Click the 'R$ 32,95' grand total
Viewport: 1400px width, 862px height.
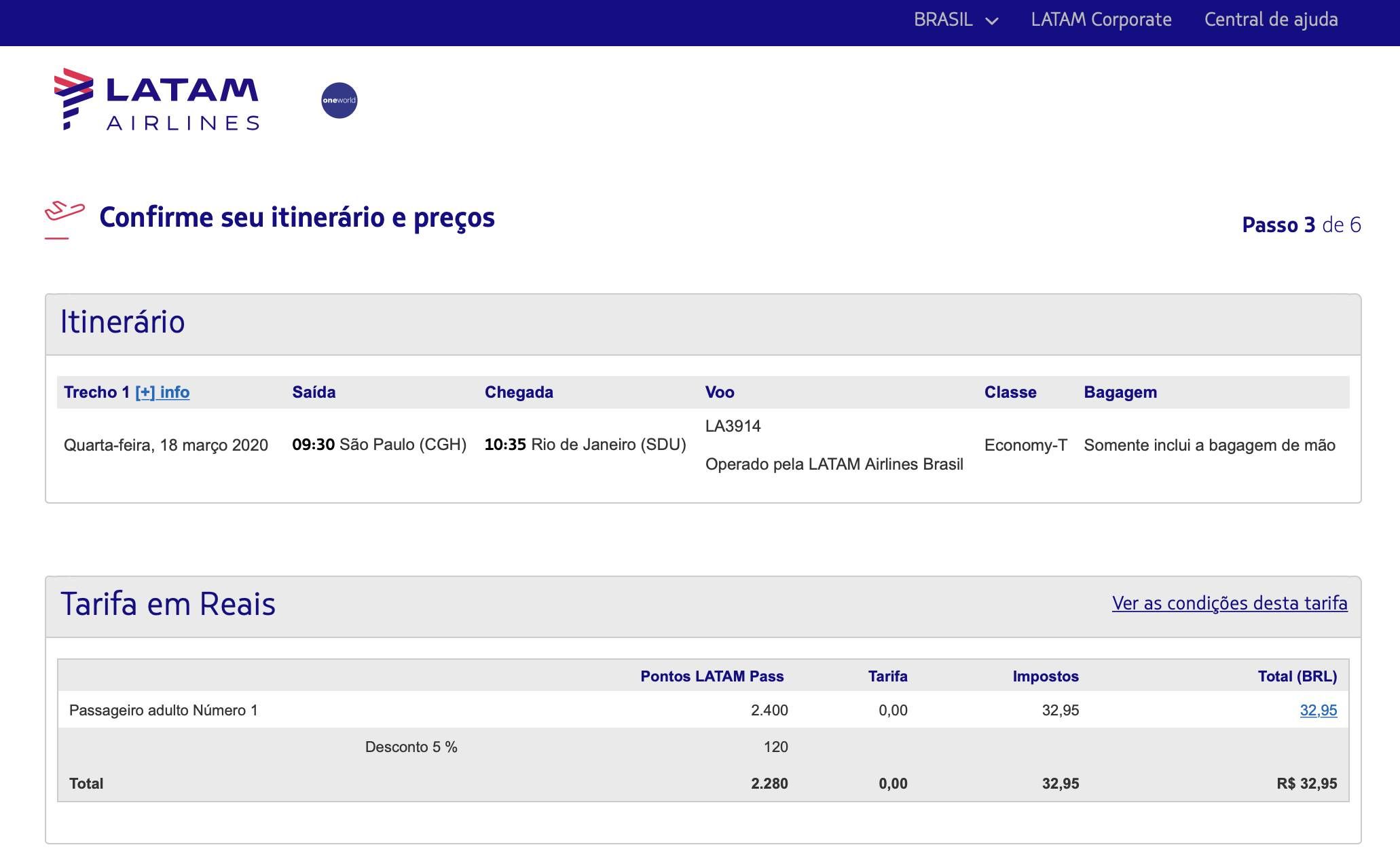click(x=1307, y=784)
